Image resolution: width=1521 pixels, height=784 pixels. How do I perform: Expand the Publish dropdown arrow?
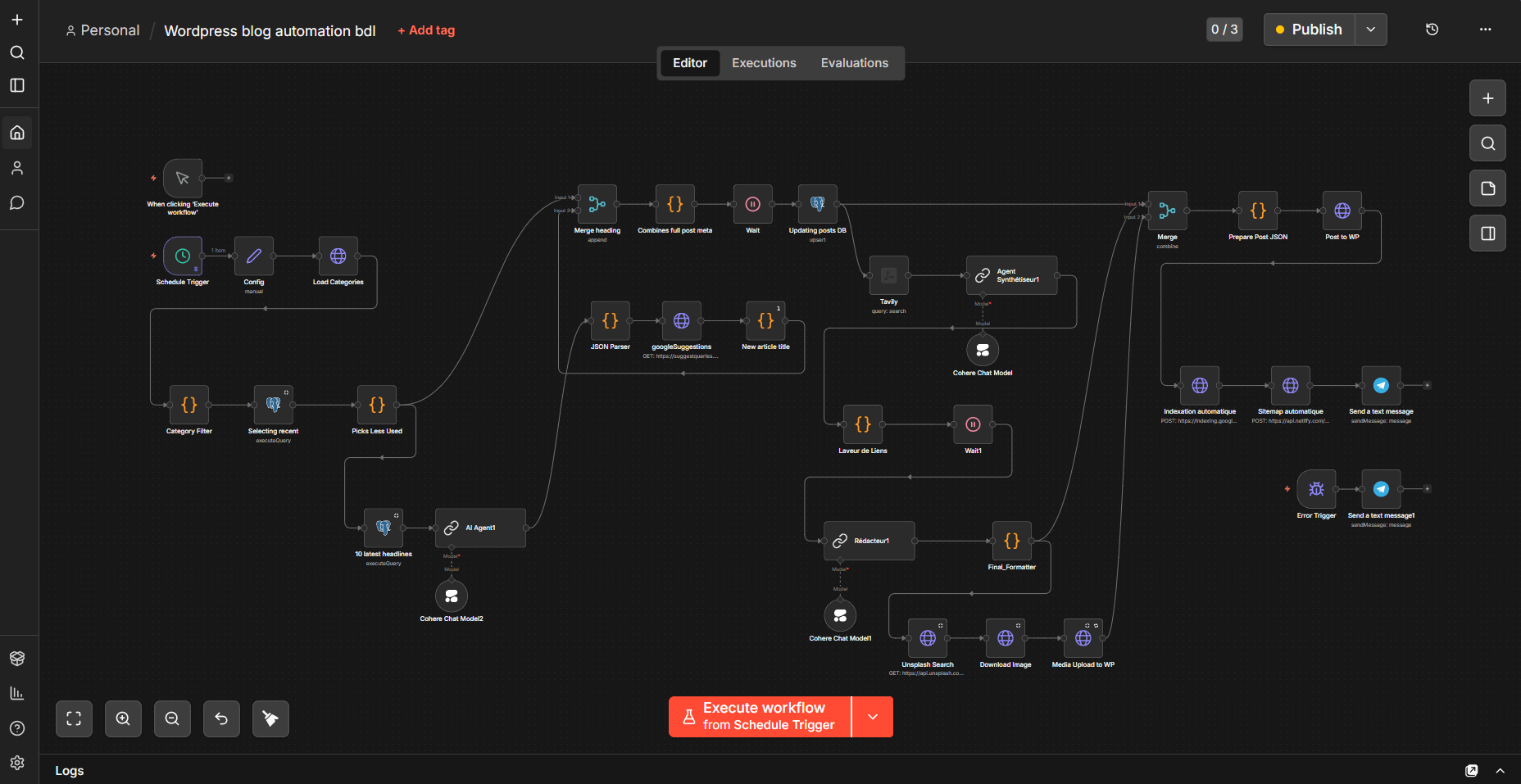point(1371,29)
